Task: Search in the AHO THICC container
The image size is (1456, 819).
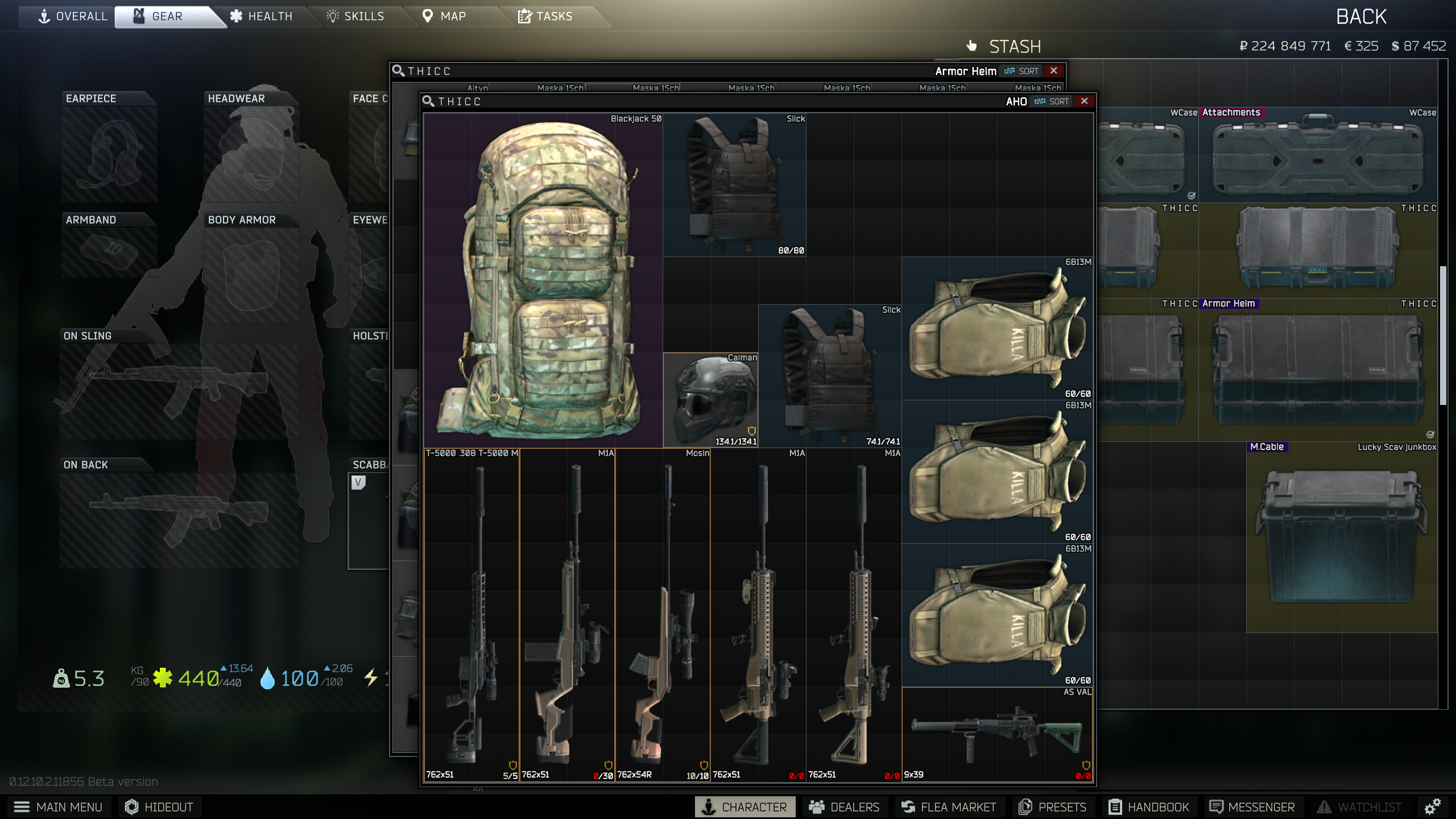Action: tap(429, 101)
